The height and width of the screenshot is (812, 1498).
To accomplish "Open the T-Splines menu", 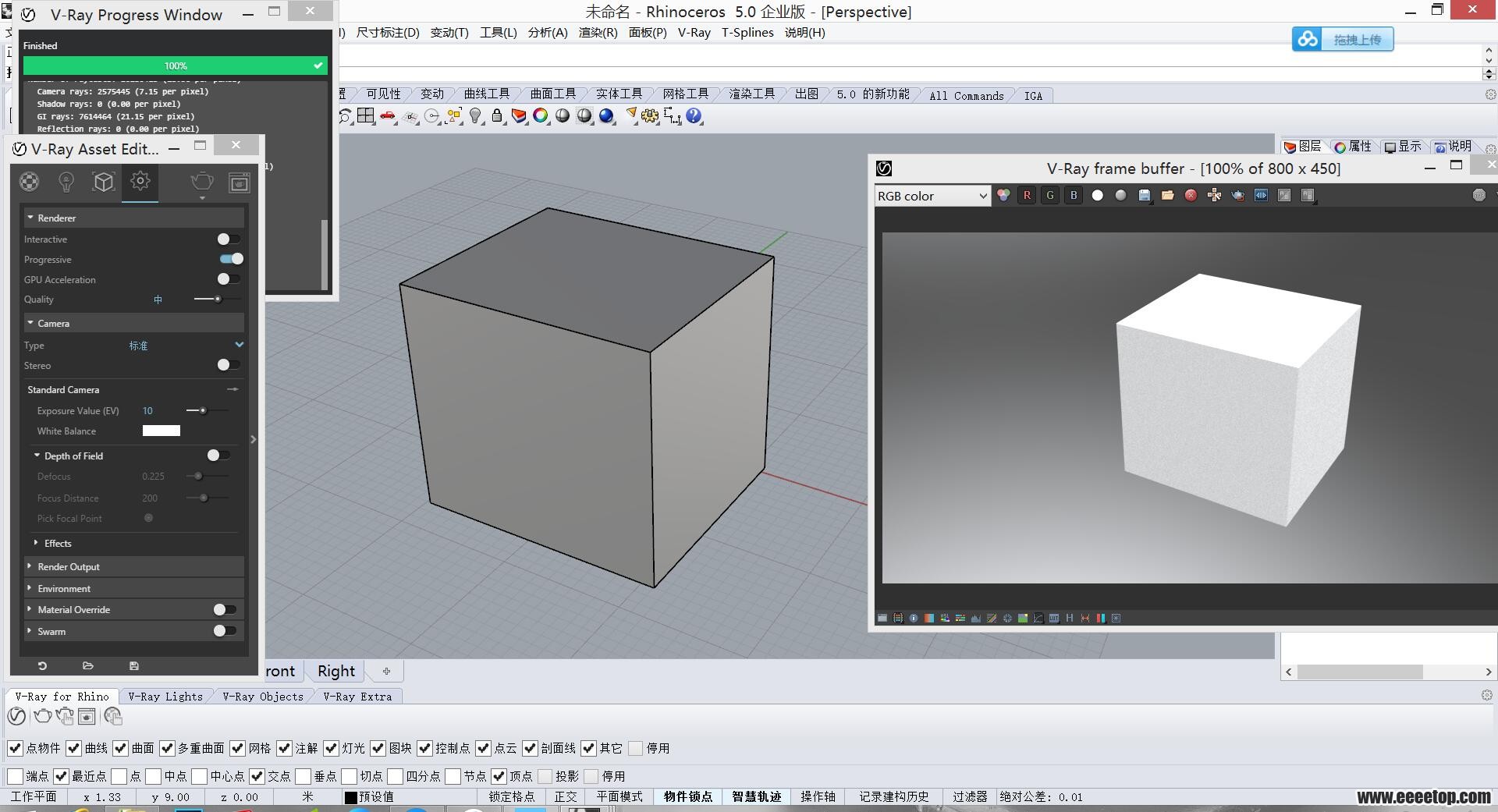I will pyautogui.click(x=747, y=32).
